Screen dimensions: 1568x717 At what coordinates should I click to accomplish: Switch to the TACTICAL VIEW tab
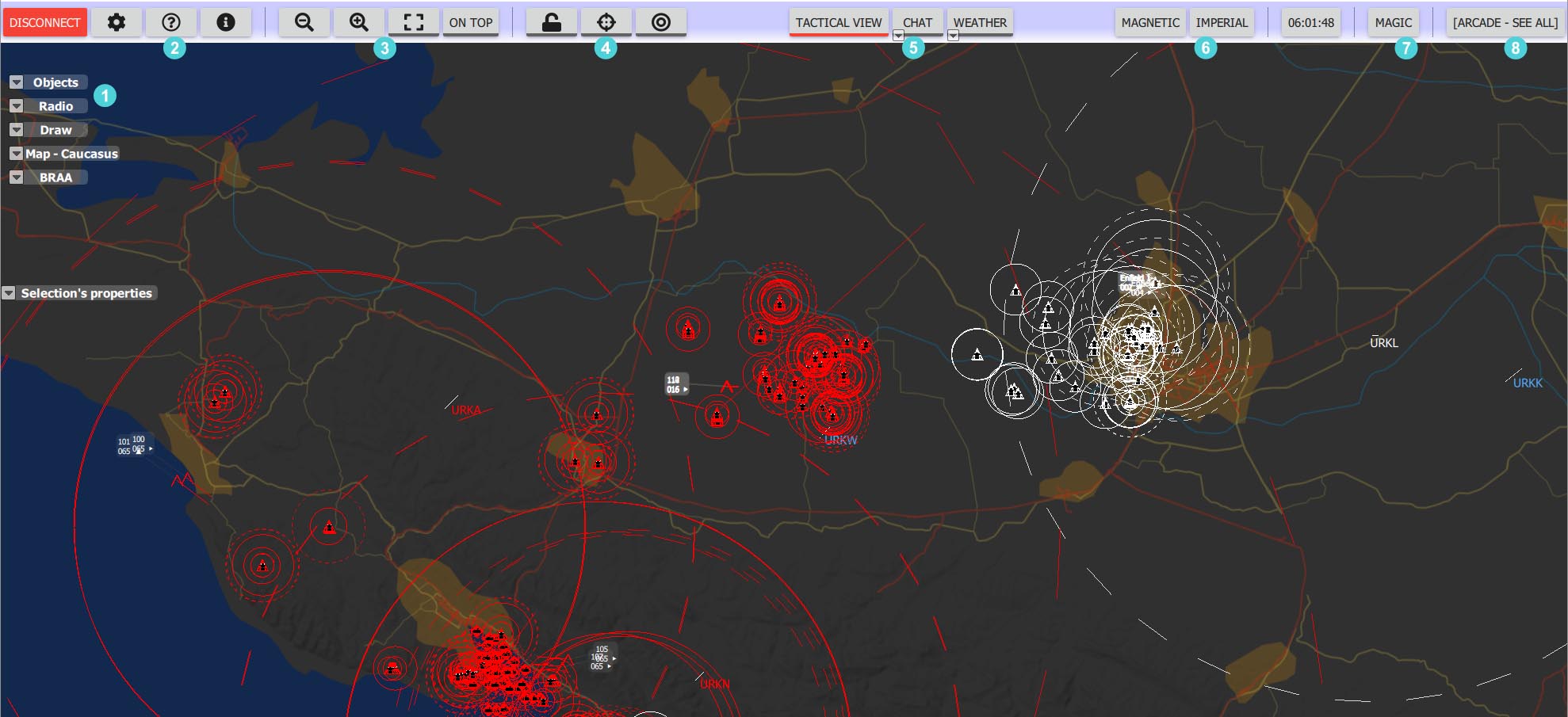click(839, 22)
